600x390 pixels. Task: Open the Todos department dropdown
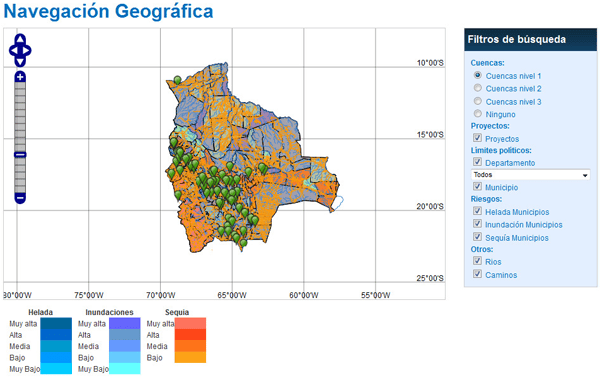pyautogui.click(x=530, y=175)
